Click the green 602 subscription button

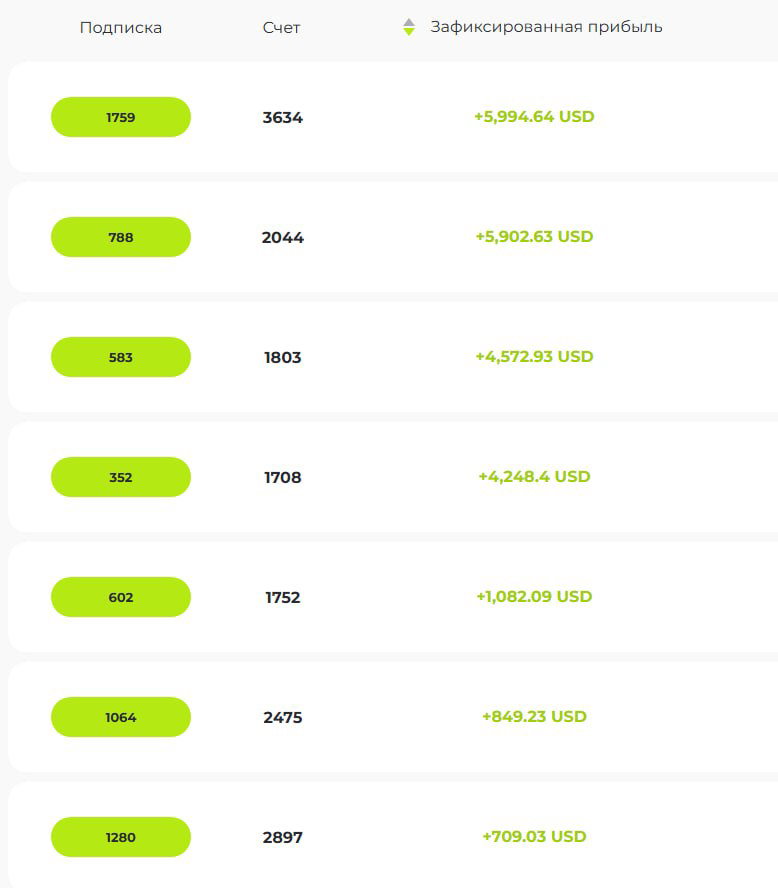point(121,597)
